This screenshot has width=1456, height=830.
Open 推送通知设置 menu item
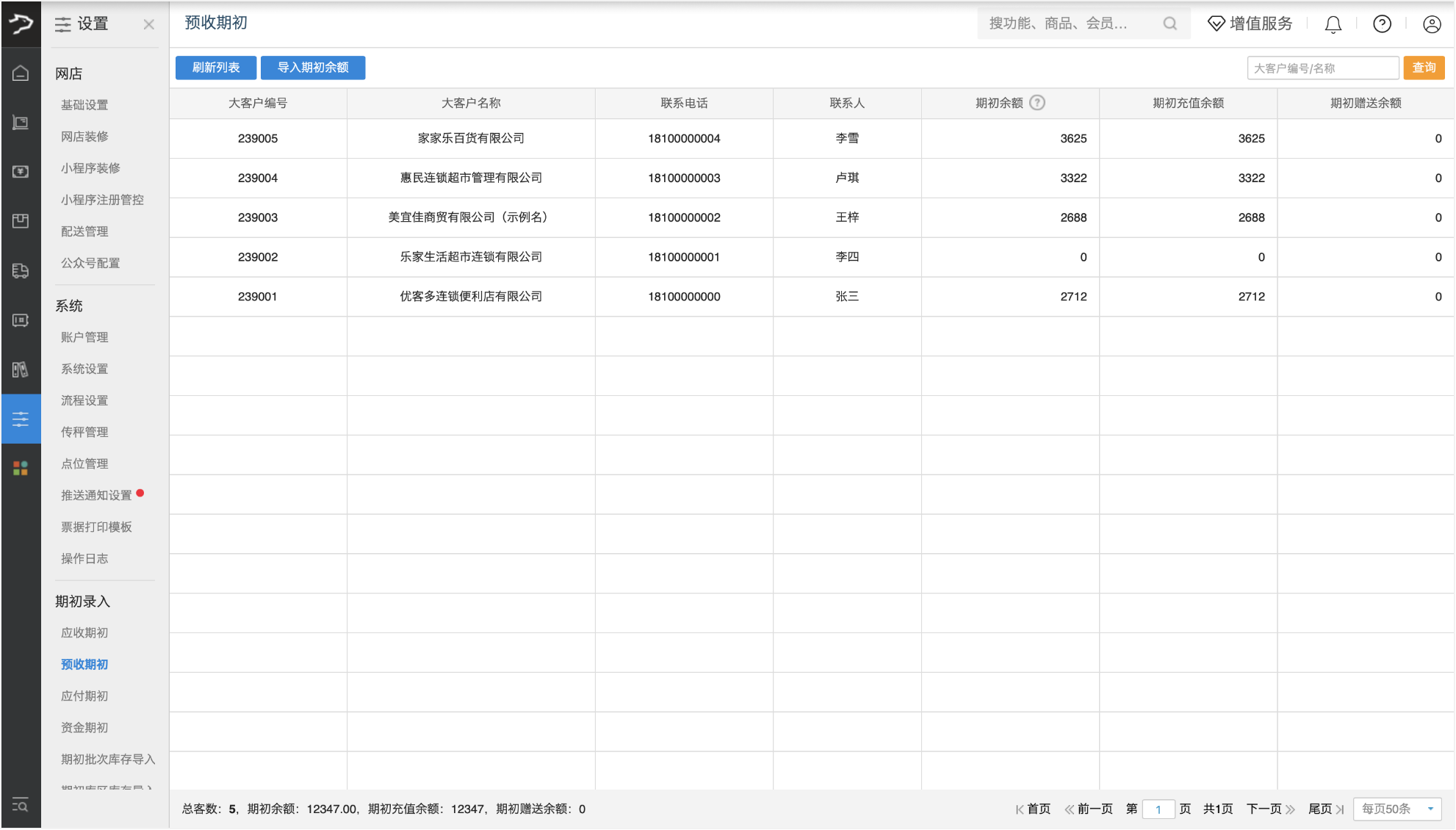[96, 495]
